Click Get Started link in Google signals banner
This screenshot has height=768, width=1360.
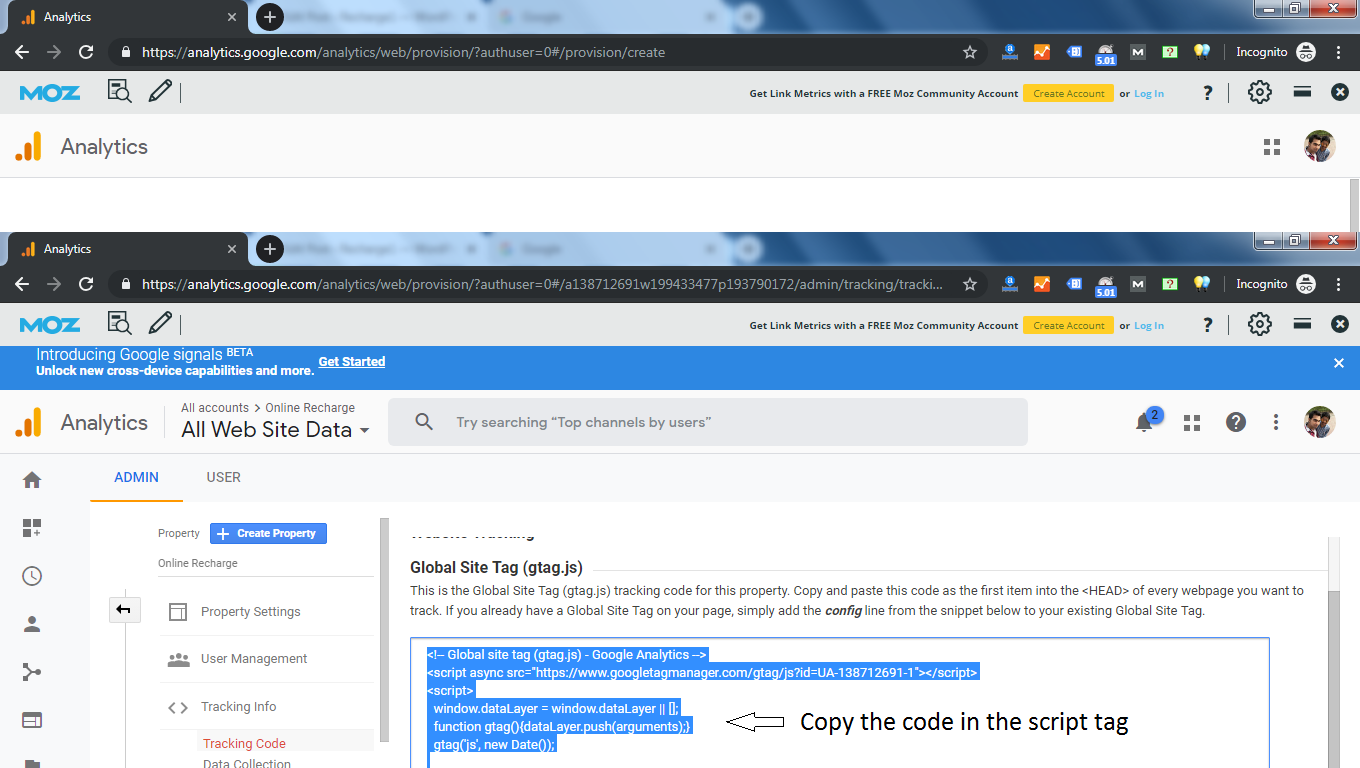(351, 362)
